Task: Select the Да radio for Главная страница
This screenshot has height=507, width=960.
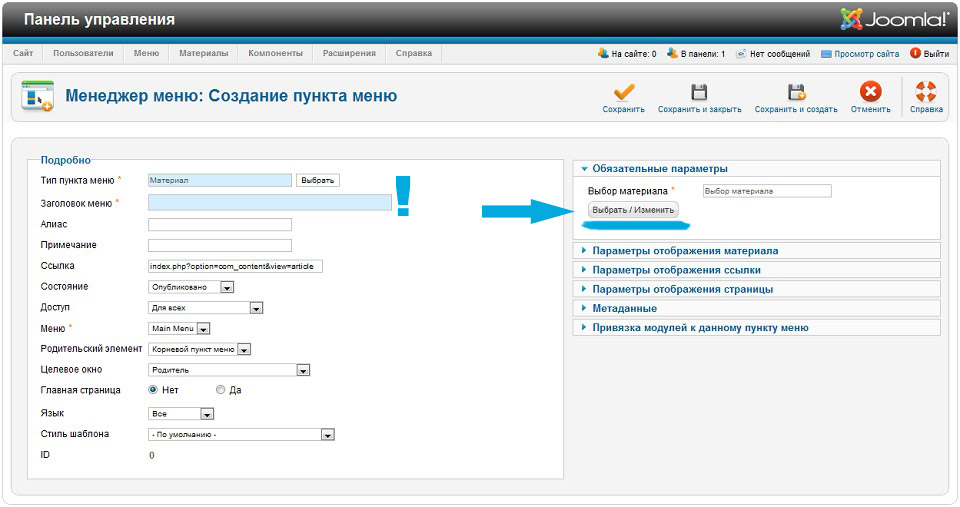Action: coord(221,390)
